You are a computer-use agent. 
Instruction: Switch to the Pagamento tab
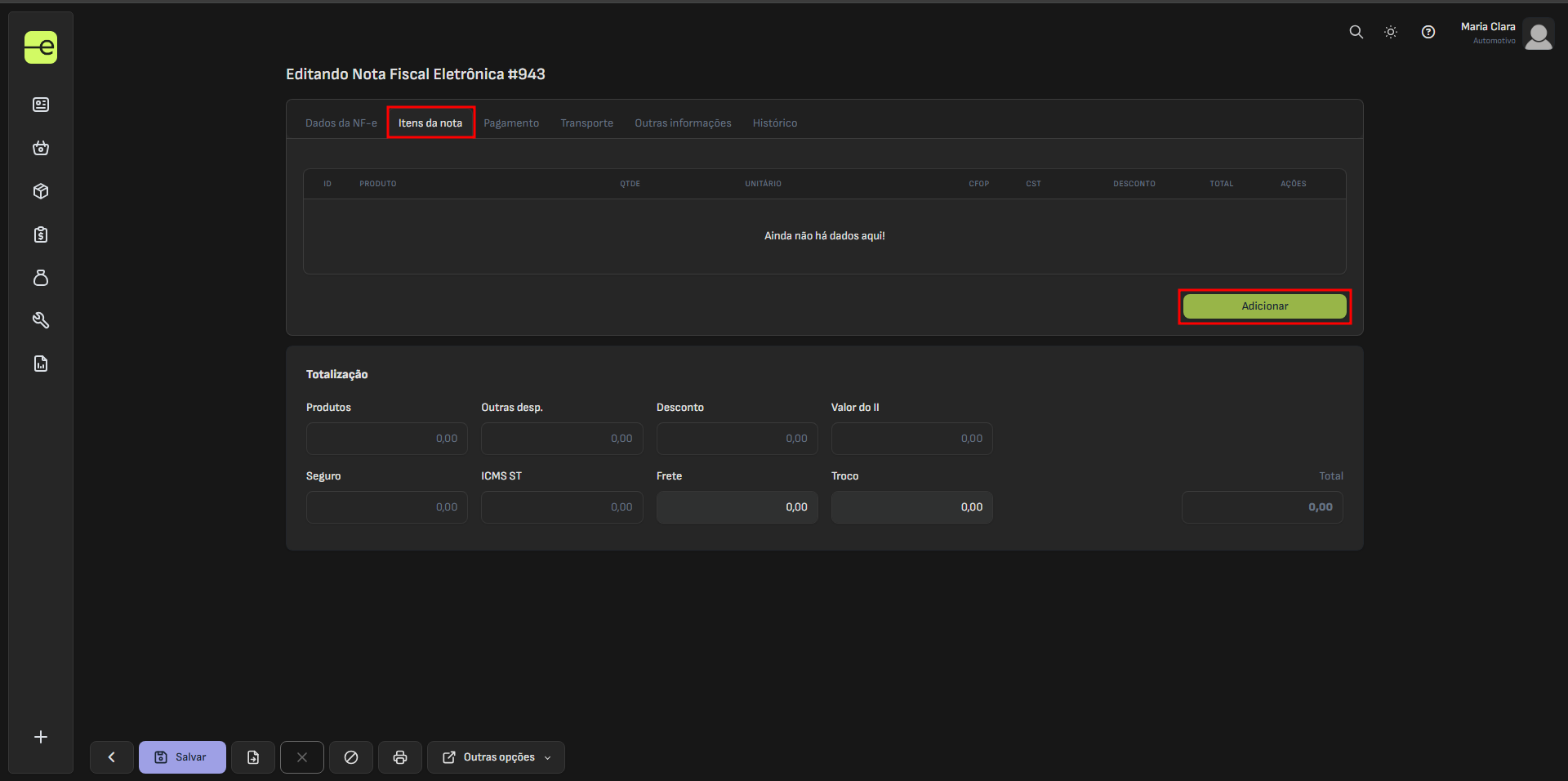[511, 123]
